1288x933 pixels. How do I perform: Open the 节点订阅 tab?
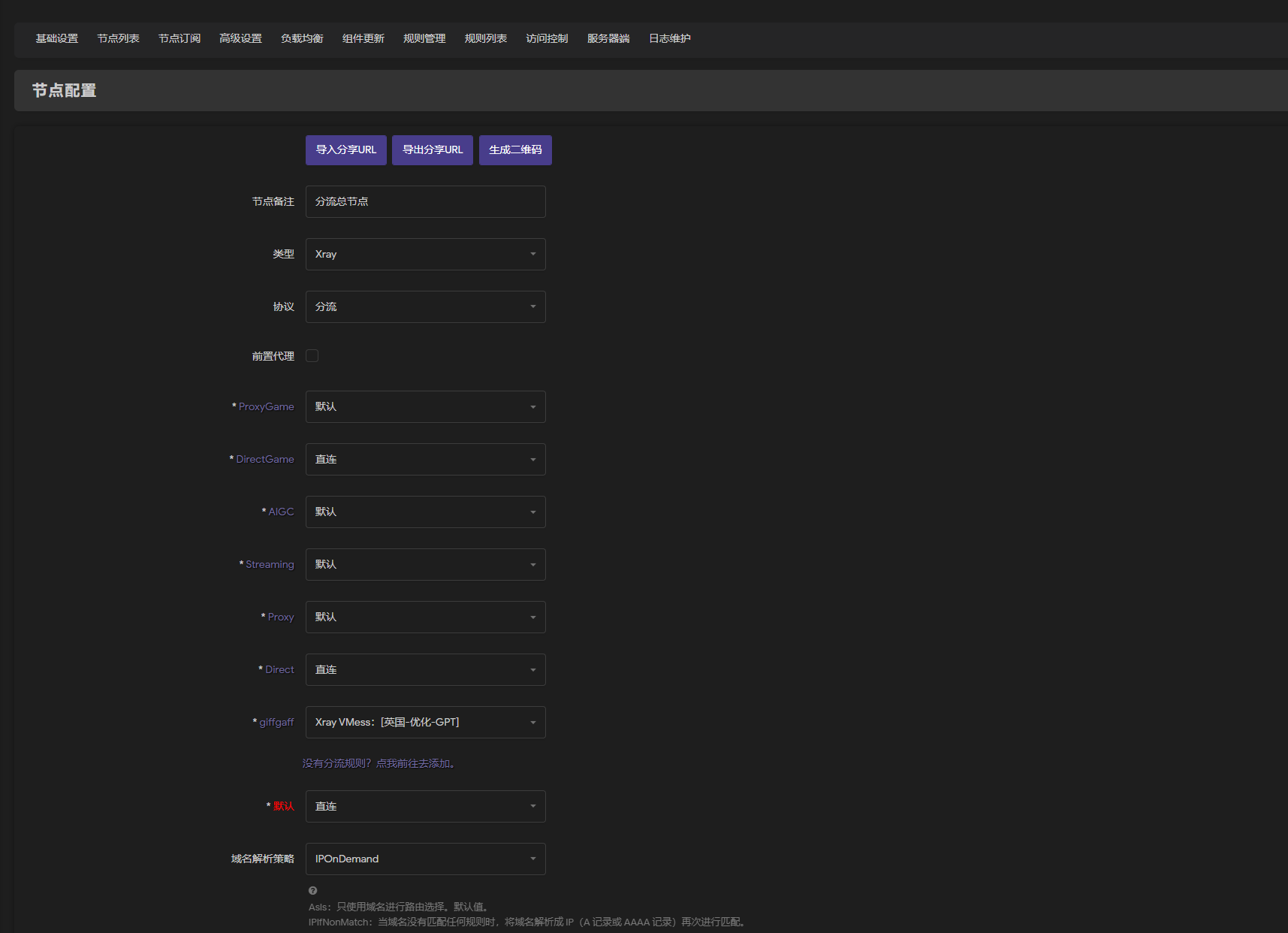[179, 39]
